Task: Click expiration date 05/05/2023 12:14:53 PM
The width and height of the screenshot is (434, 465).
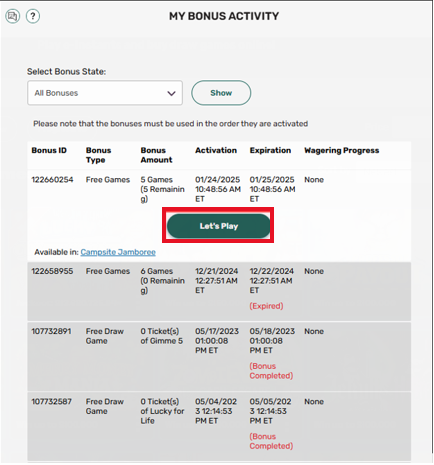Action: coord(270,411)
